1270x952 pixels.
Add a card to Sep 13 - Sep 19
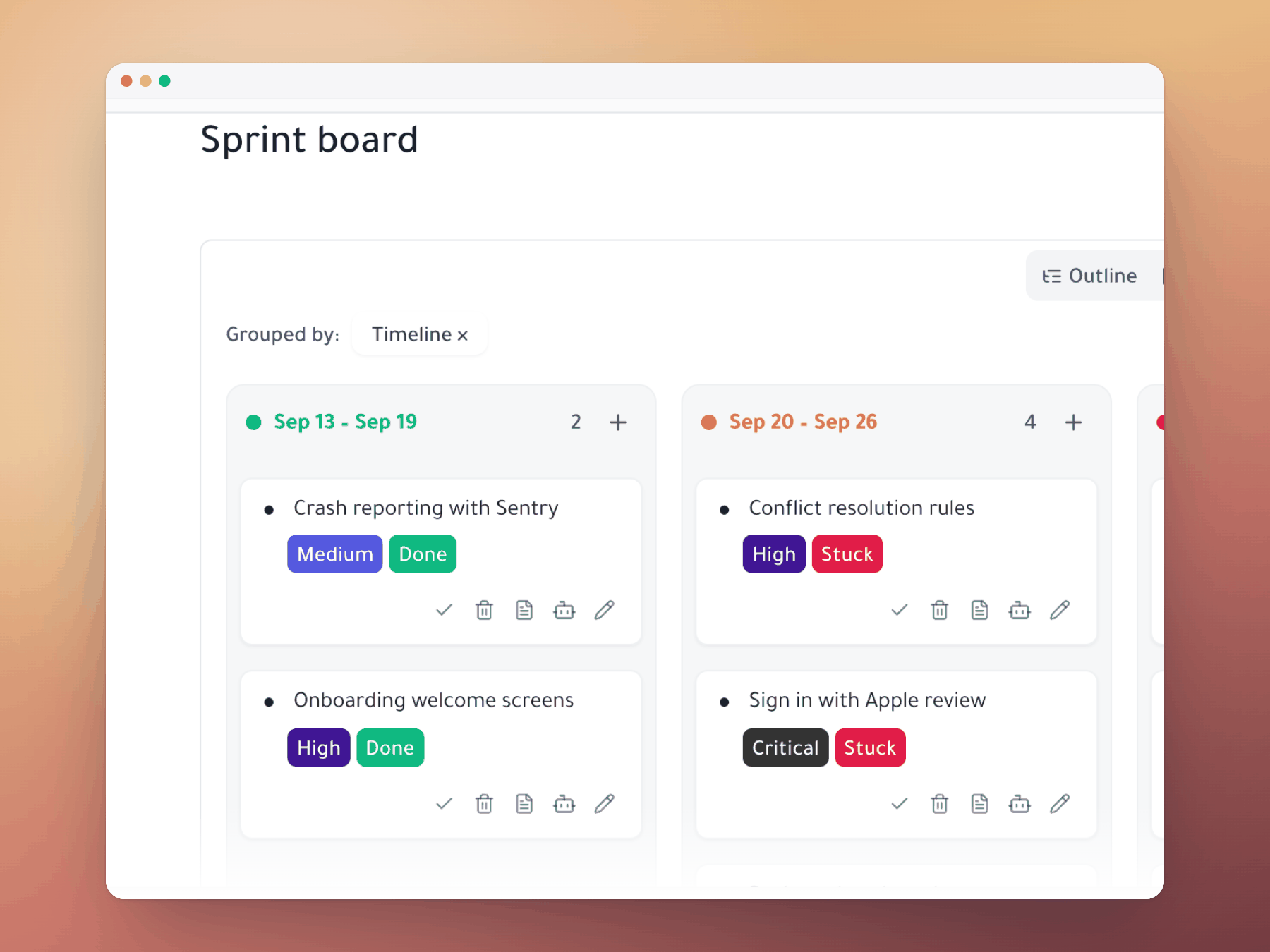618,422
